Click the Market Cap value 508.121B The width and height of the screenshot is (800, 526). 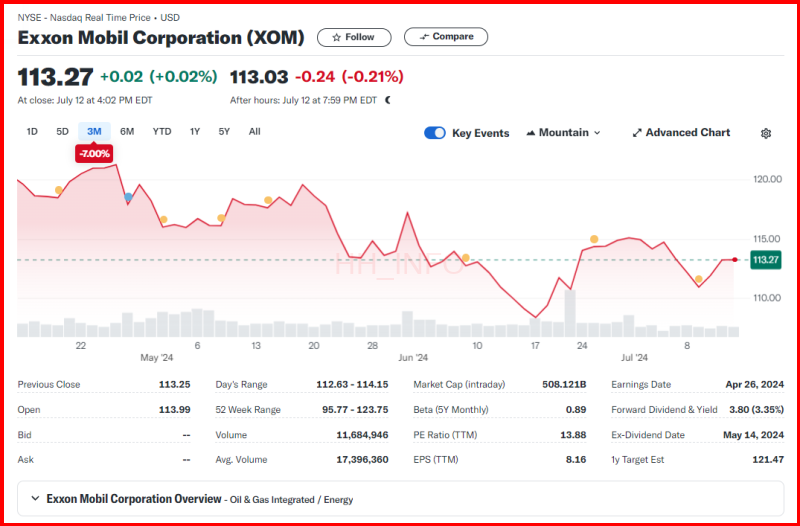(x=564, y=385)
